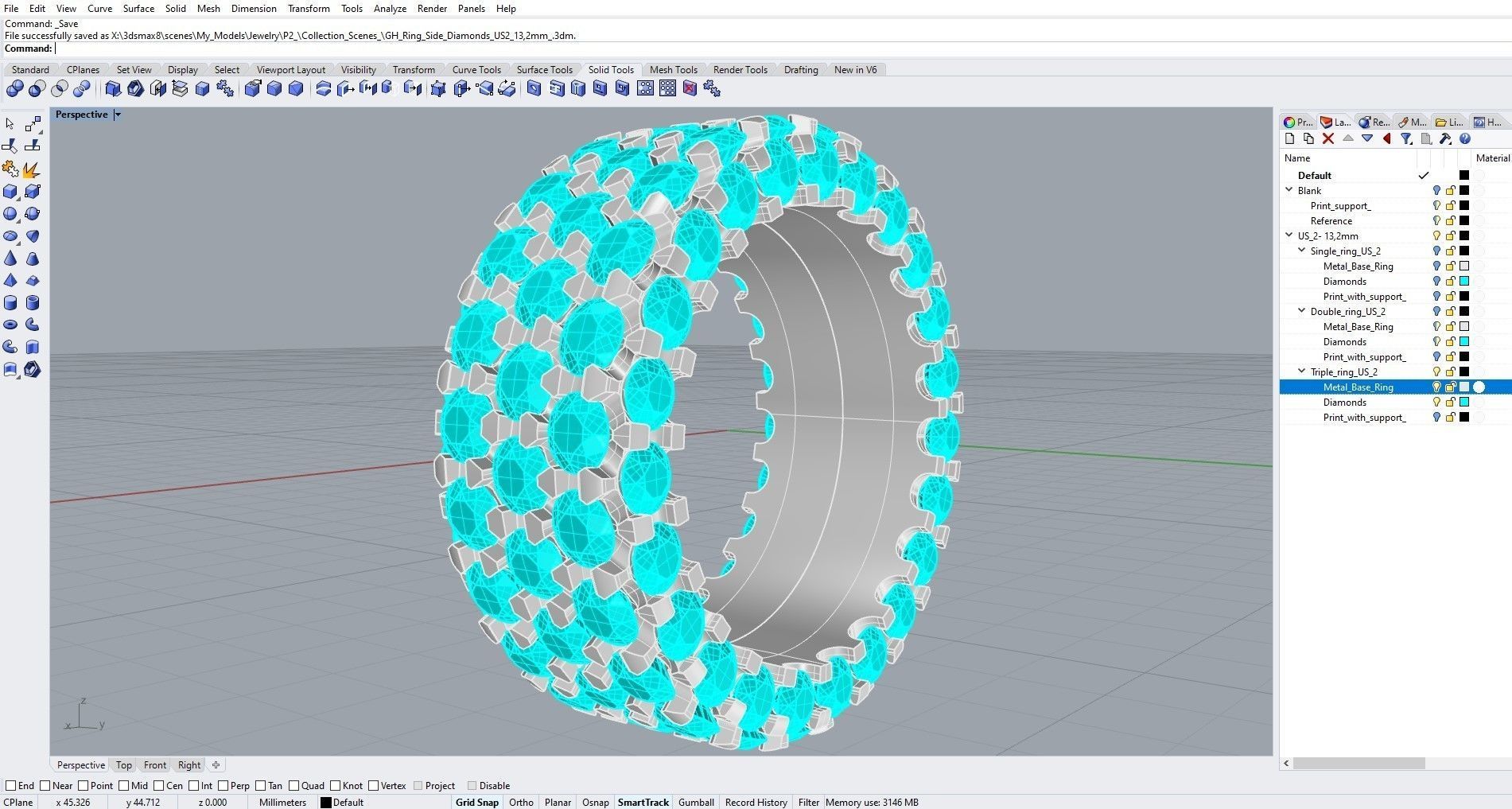Click the Explode icon in sidebar
This screenshot has width=1512, height=809.
tap(33, 169)
